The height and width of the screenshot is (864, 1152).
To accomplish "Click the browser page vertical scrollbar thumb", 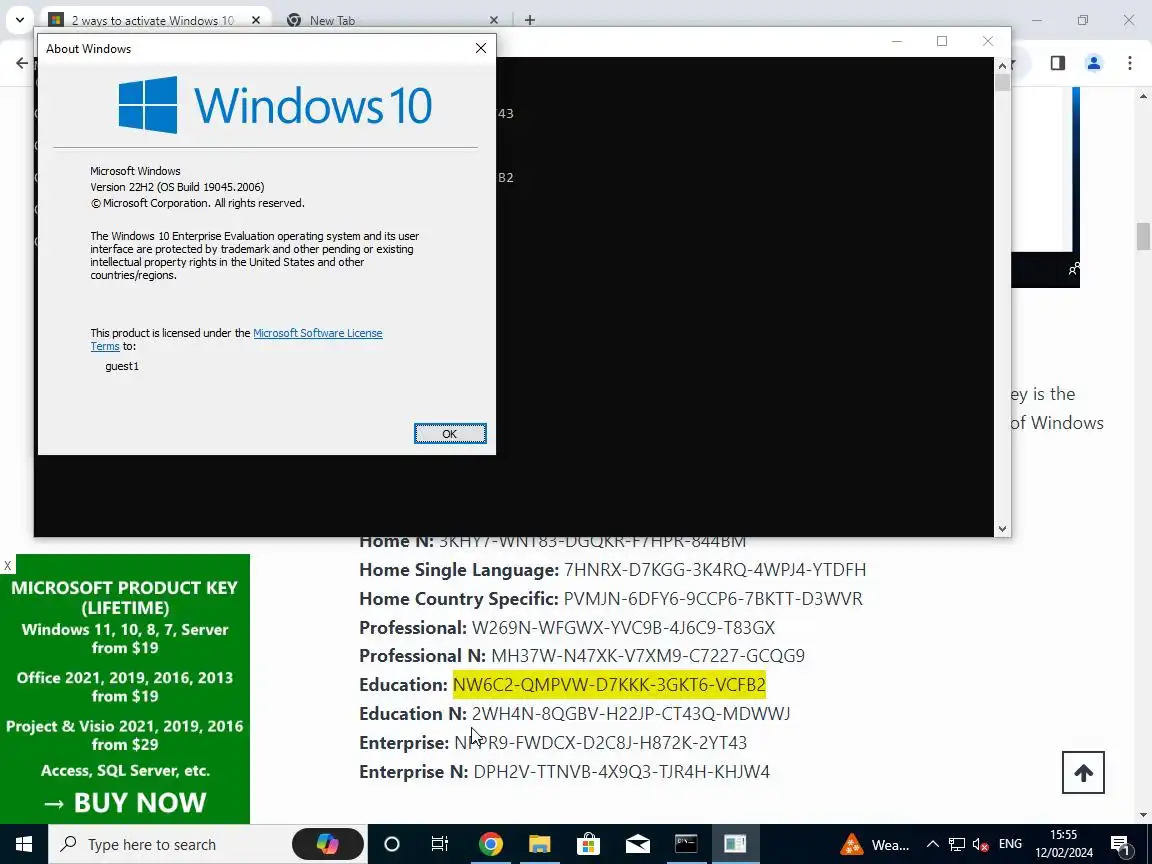I will pyautogui.click(x=1143, y=237).
